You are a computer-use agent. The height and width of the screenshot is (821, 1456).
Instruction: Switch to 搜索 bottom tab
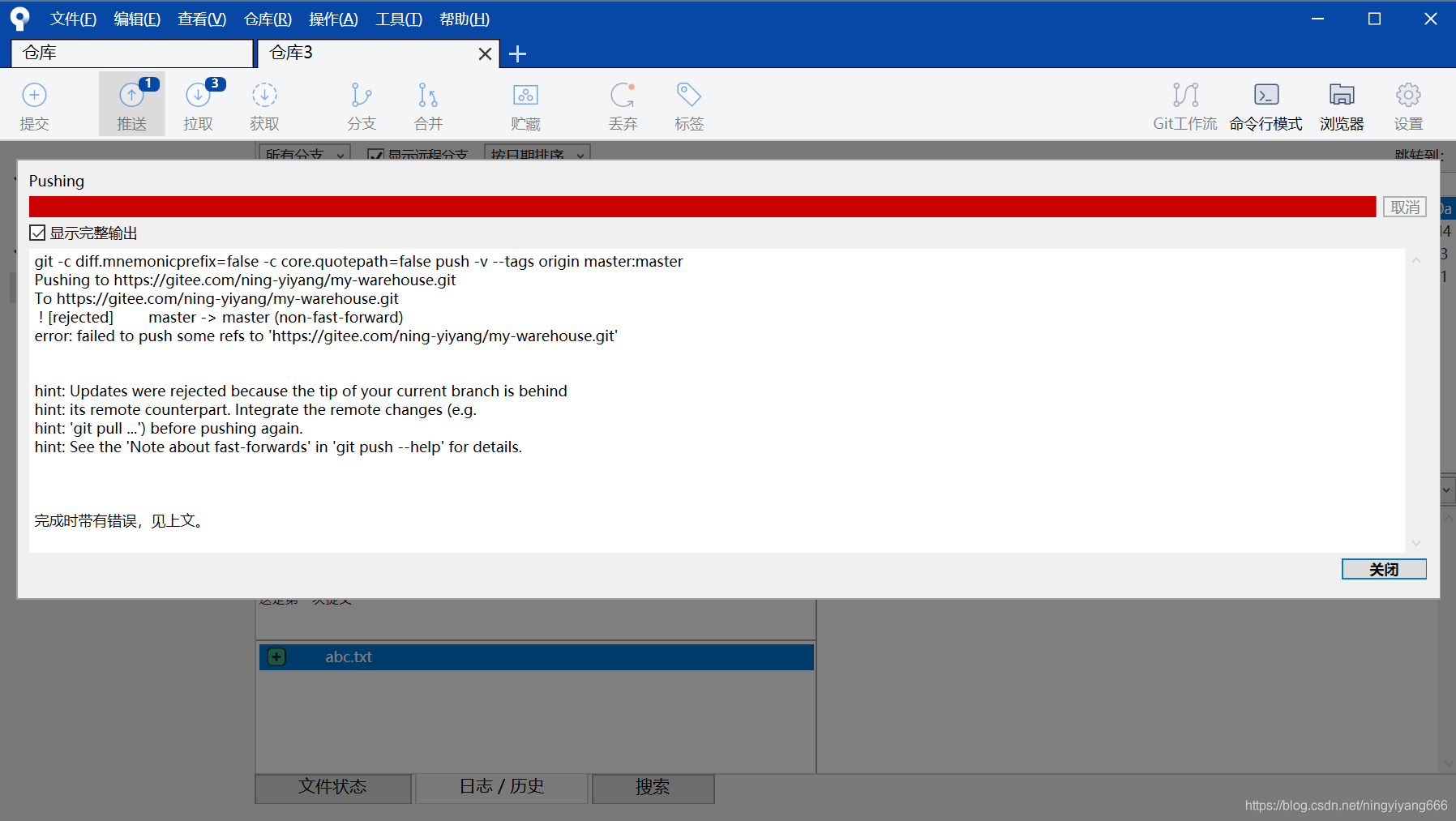[653, 787]
